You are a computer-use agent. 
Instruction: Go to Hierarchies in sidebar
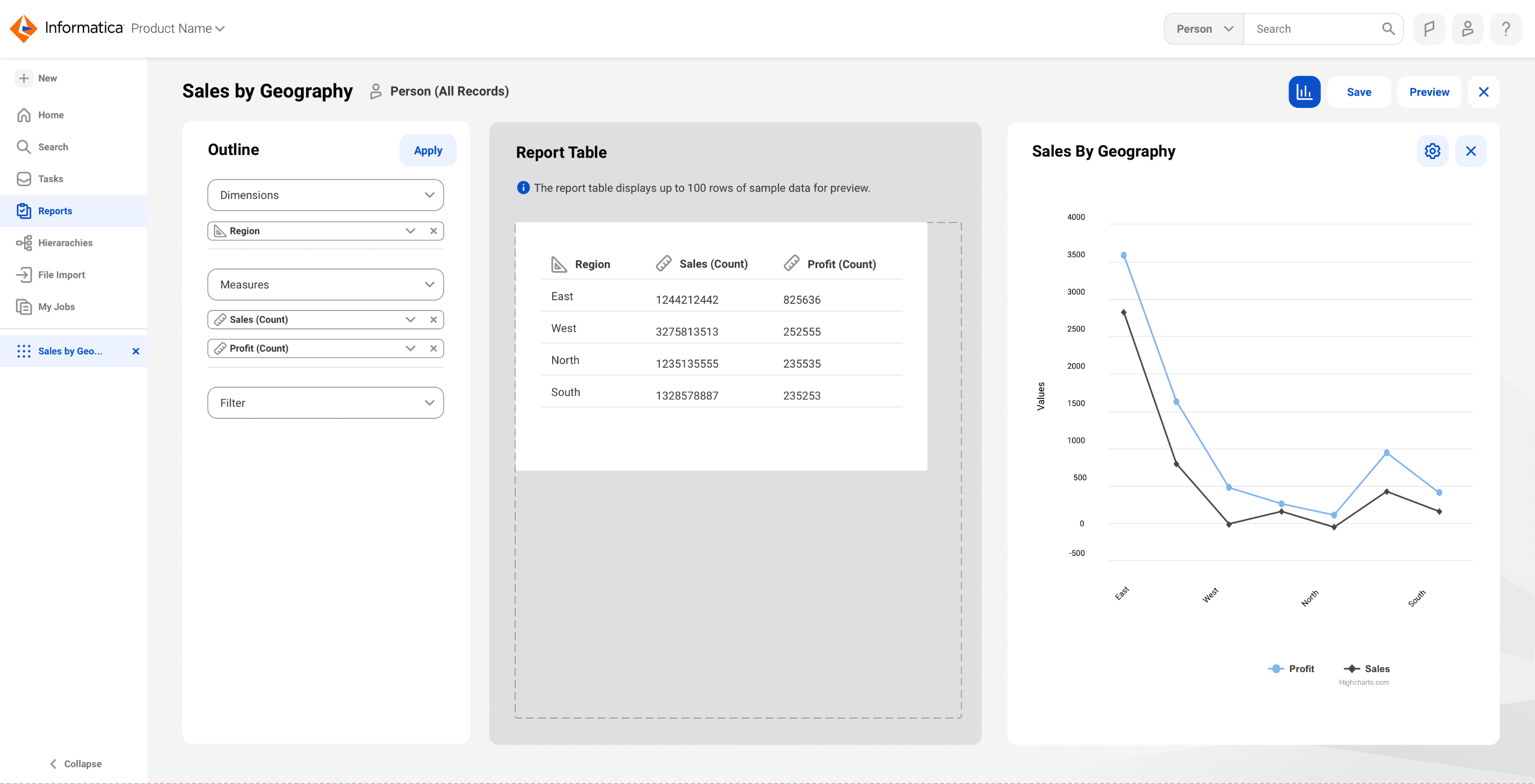click(x=65, y=242)
